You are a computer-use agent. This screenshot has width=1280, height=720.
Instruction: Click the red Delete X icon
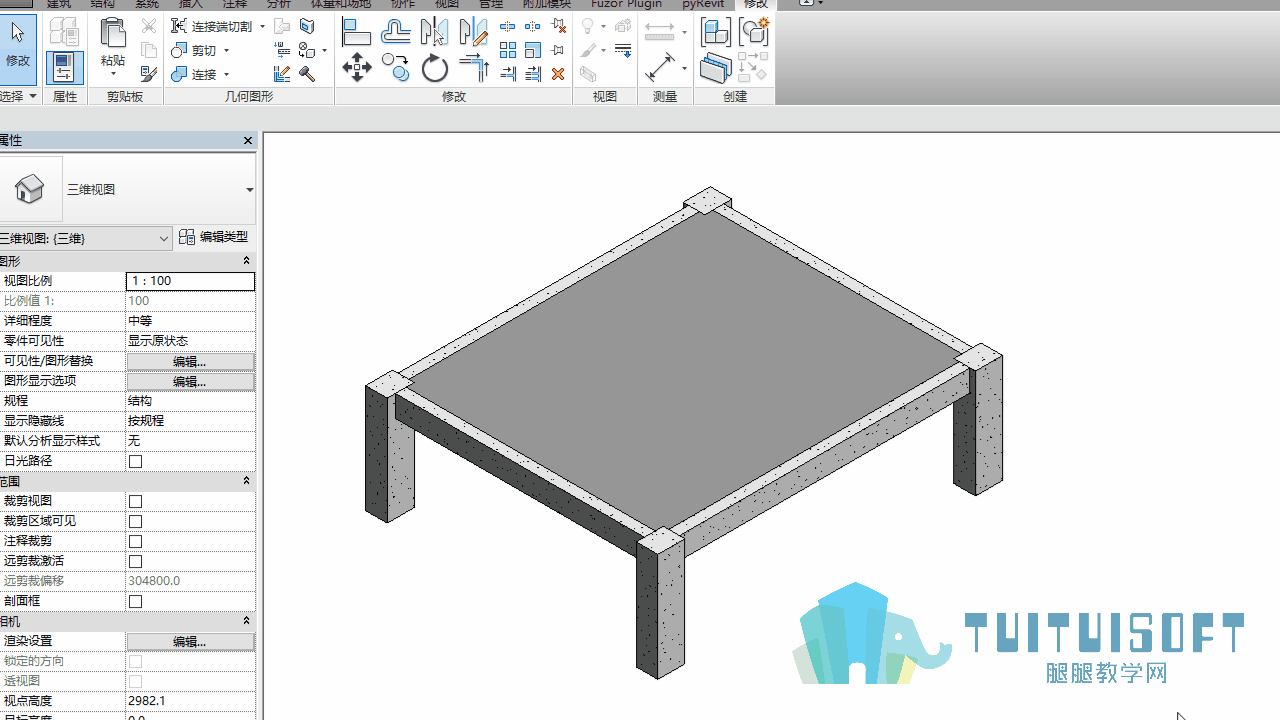pyautogui.click(x=558, y=74)
